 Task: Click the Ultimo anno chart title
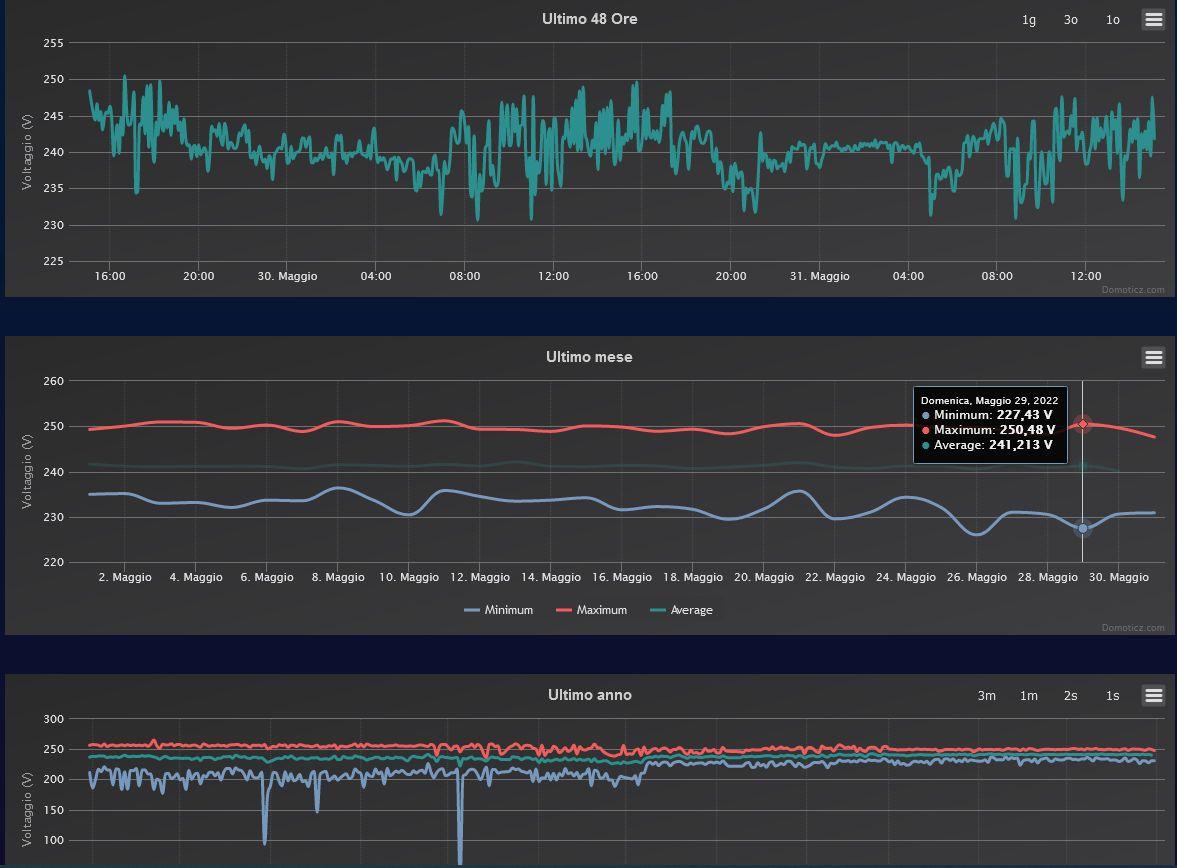point(589,695)
